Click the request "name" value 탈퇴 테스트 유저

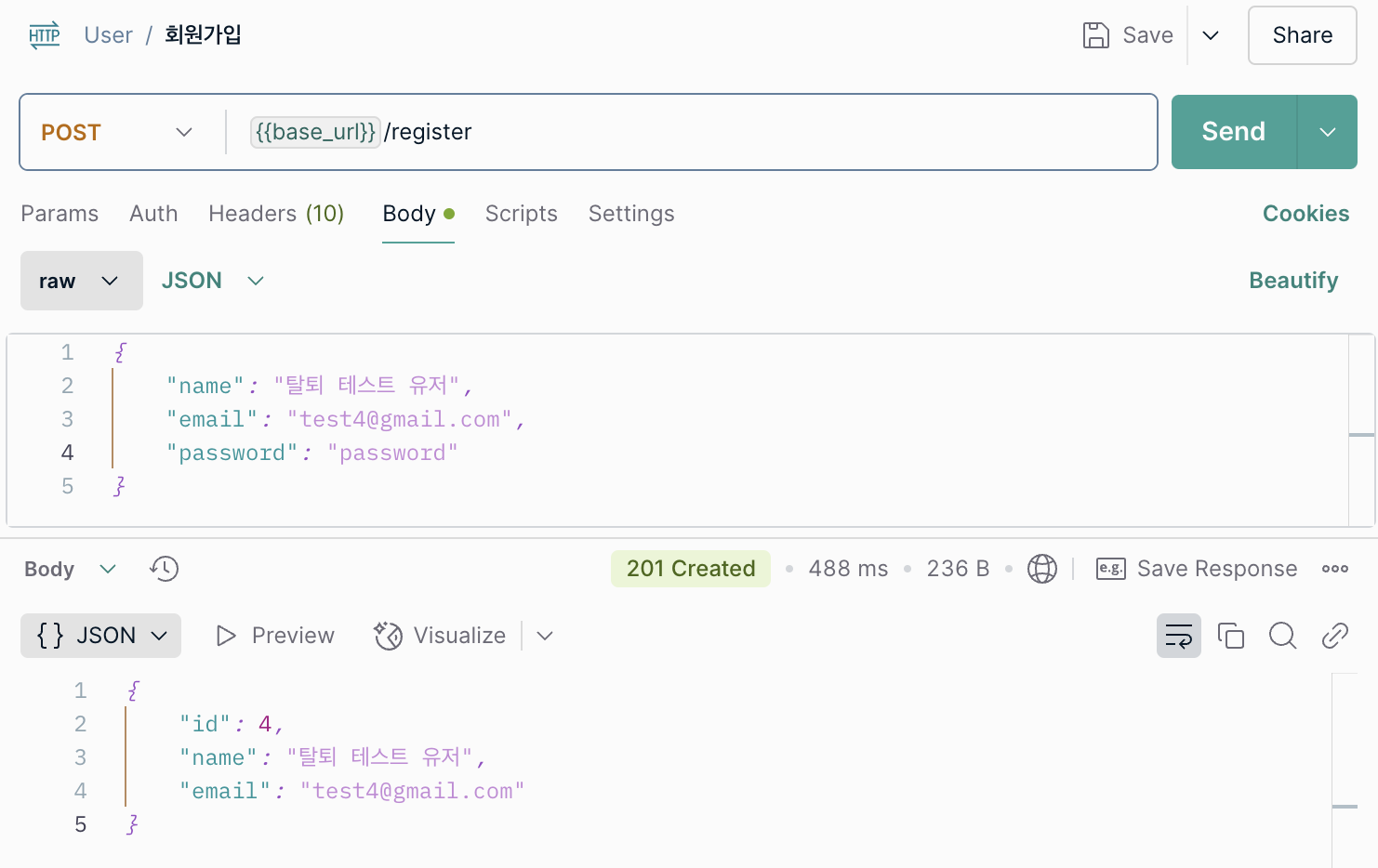point(366,386)
